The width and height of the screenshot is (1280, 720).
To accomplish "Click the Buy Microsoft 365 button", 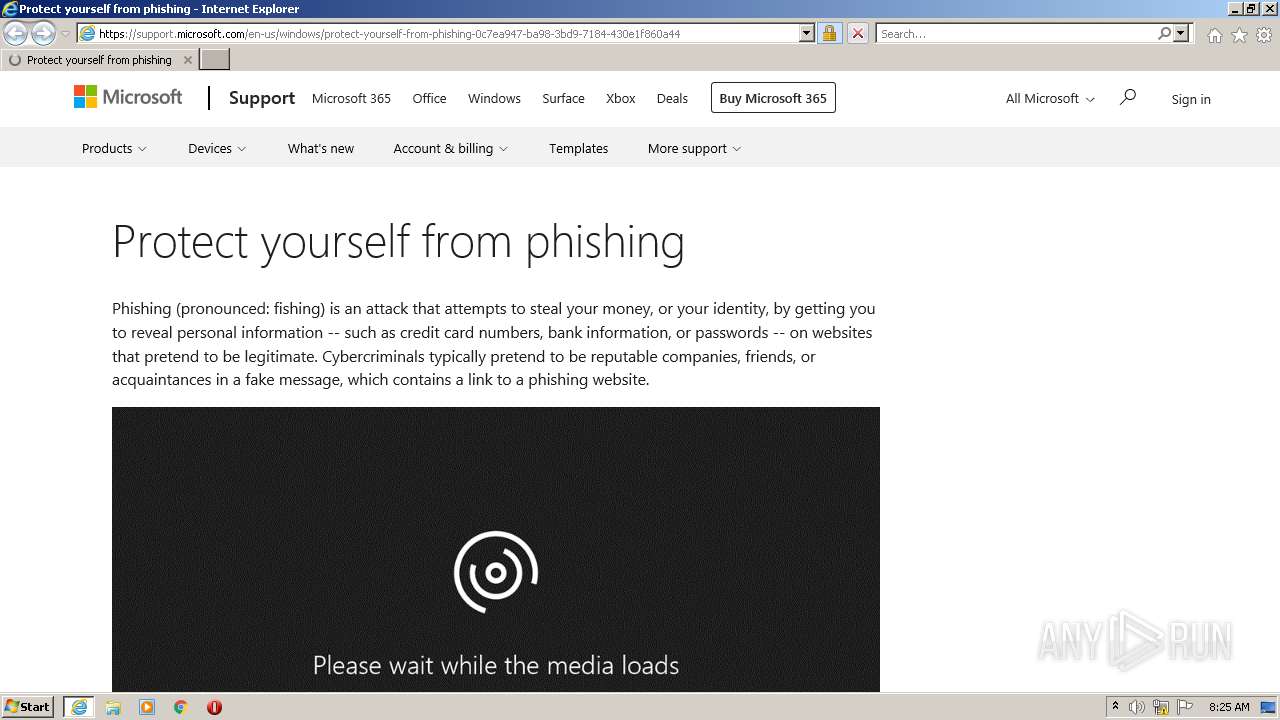I will tap(773, 98).
